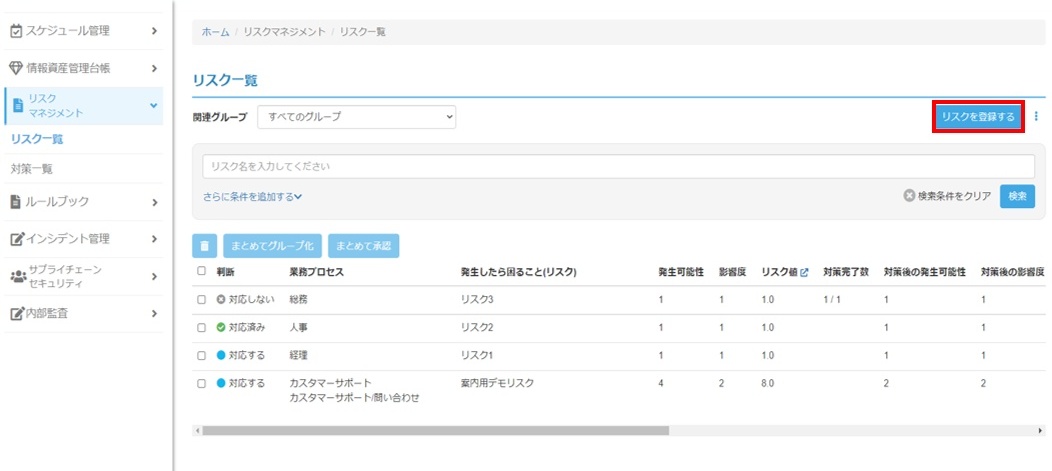
Task: Expand the スケジュール管理 chevron
Action: click(x=154, y=31)
